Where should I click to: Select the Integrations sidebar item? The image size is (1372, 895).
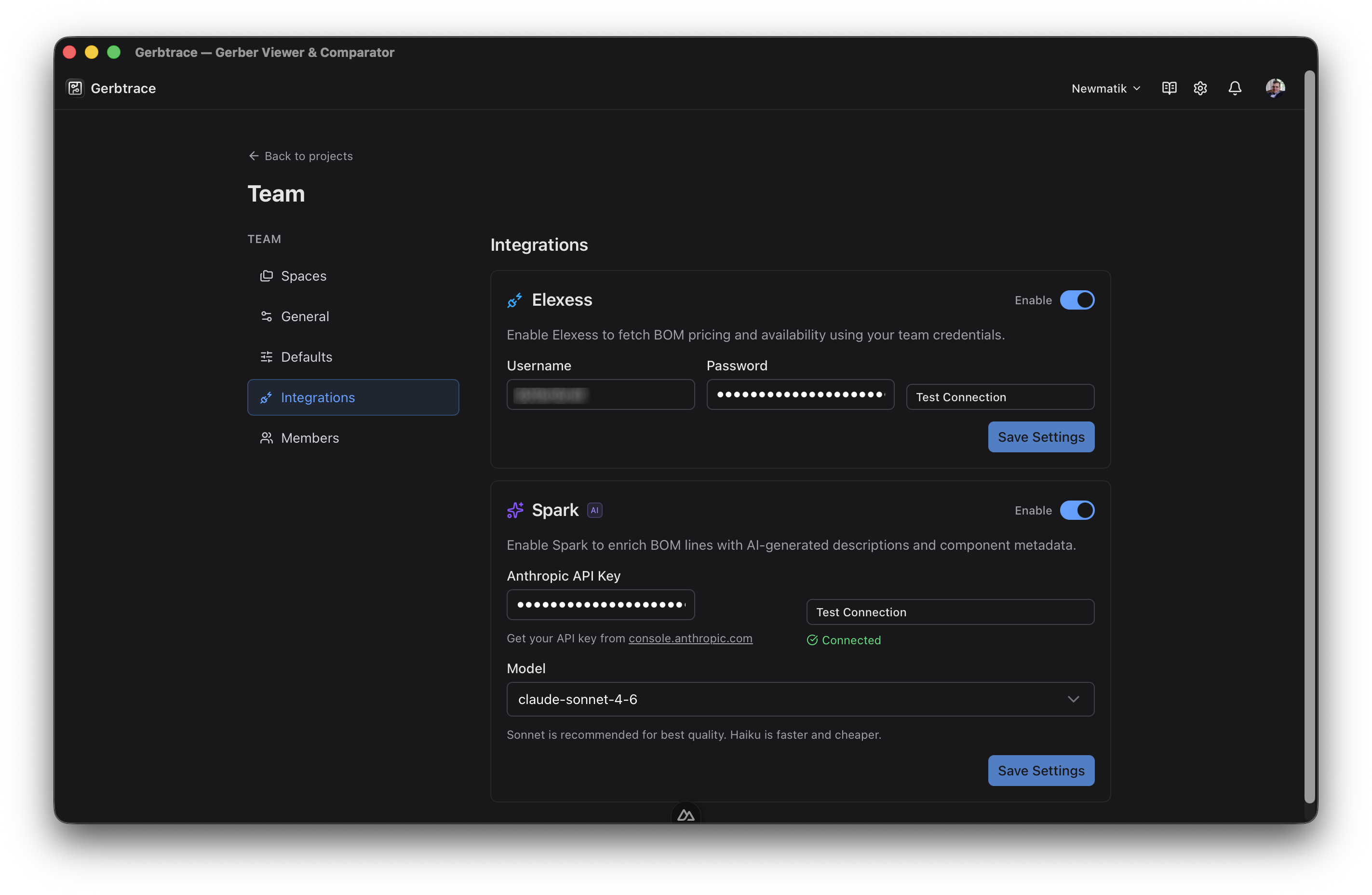(x=353, y=397)
